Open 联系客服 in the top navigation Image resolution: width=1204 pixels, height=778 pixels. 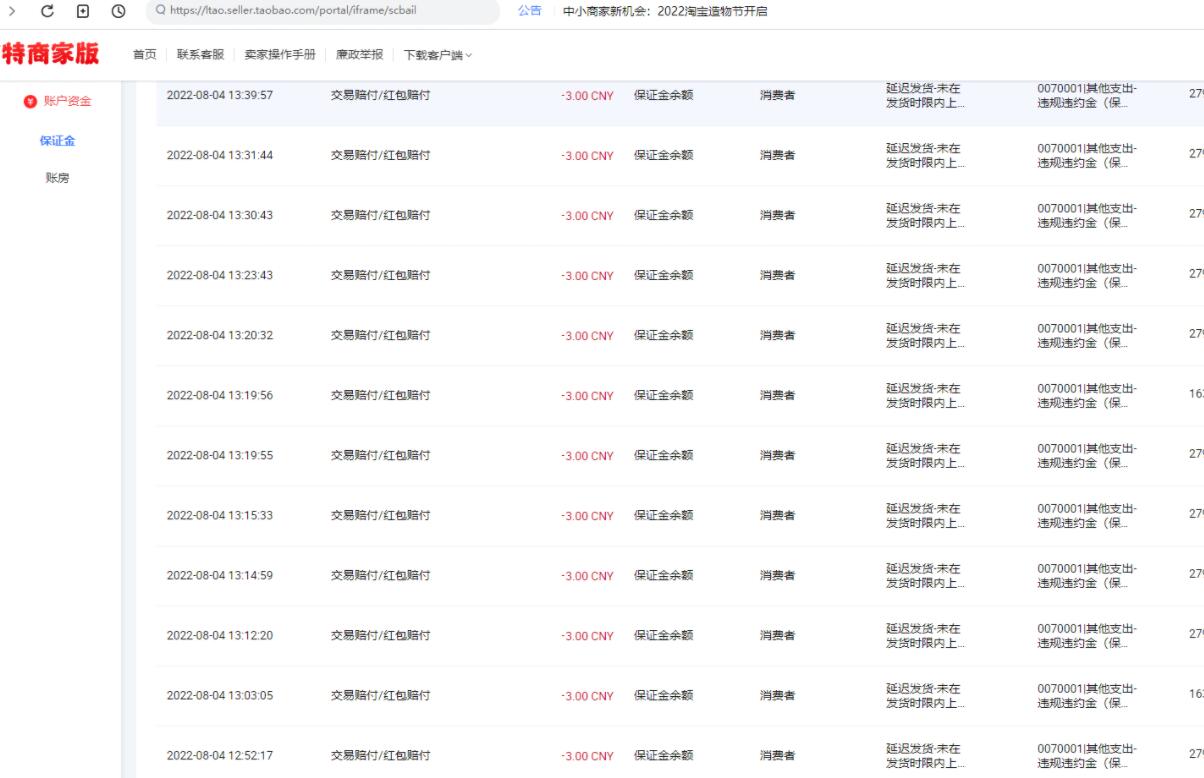pyautogui.click(x=200, y=54)
